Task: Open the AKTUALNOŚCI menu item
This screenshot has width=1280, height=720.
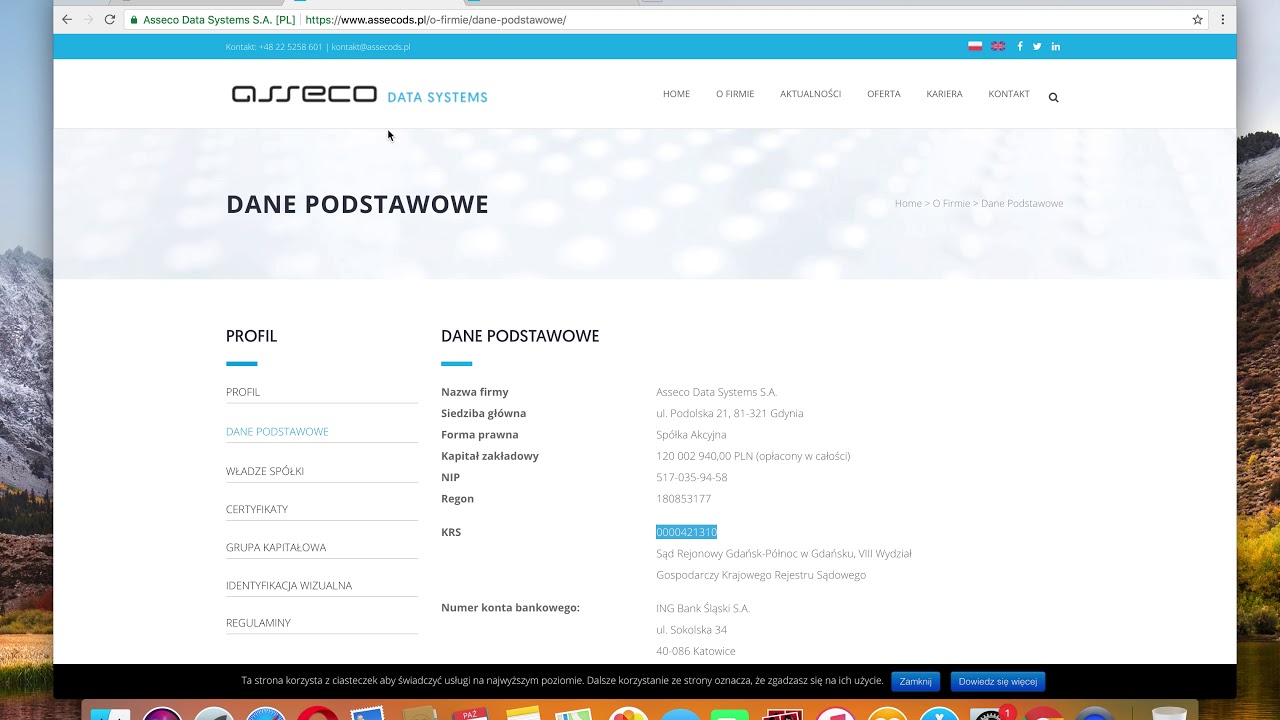Action: (x=810, y=94)
